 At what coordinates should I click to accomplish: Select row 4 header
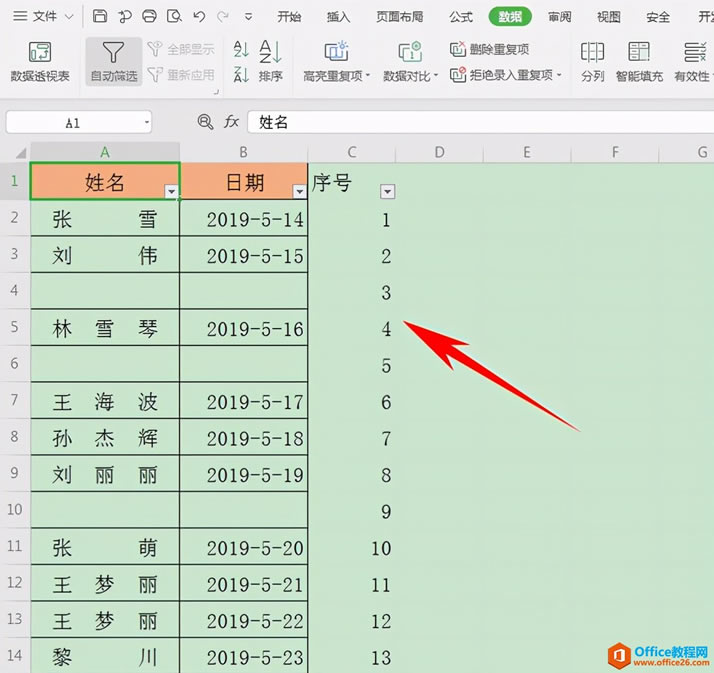point(15,291)
